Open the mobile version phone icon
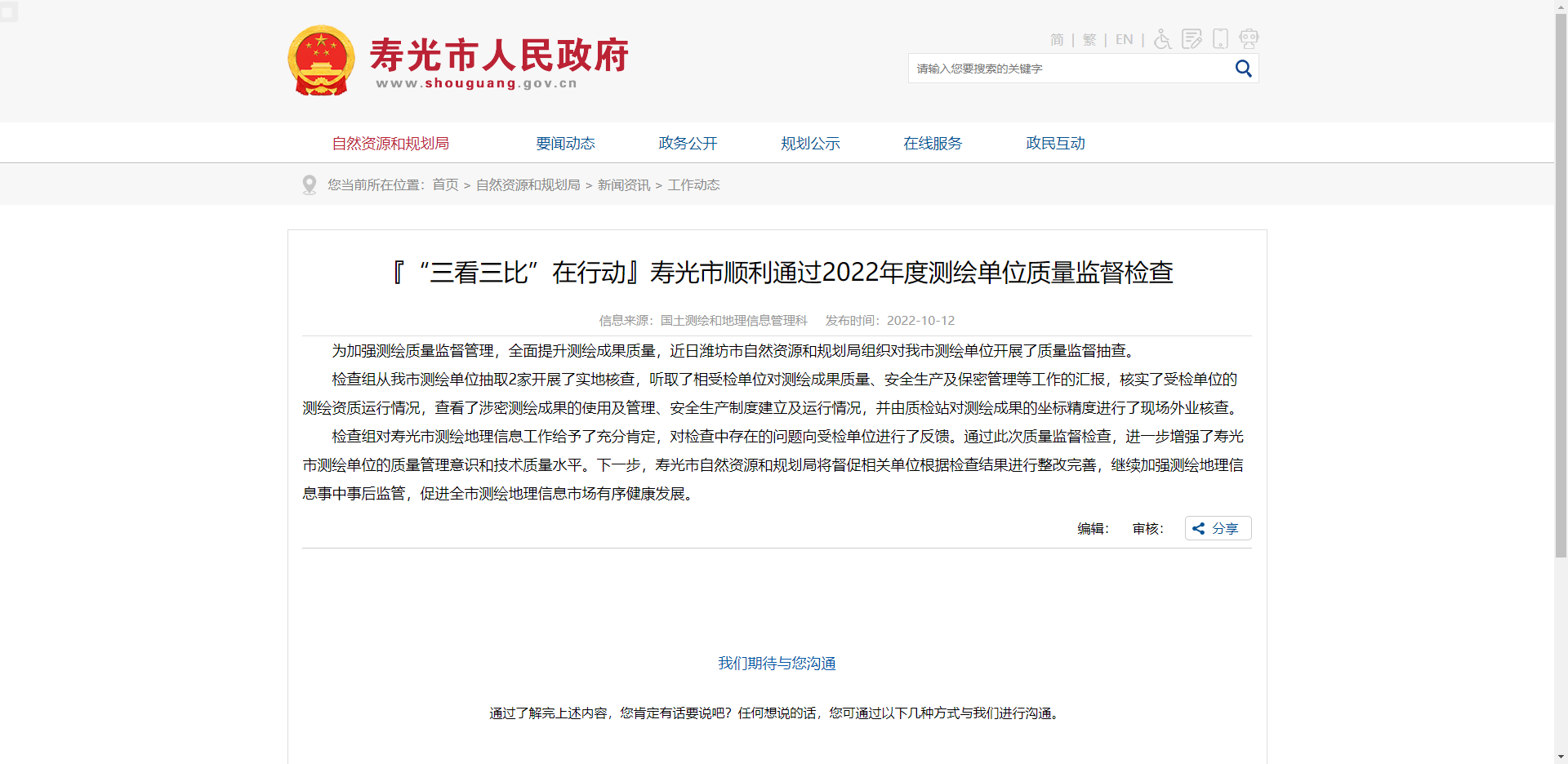The image size is (1568, 764). (1220, 38)
